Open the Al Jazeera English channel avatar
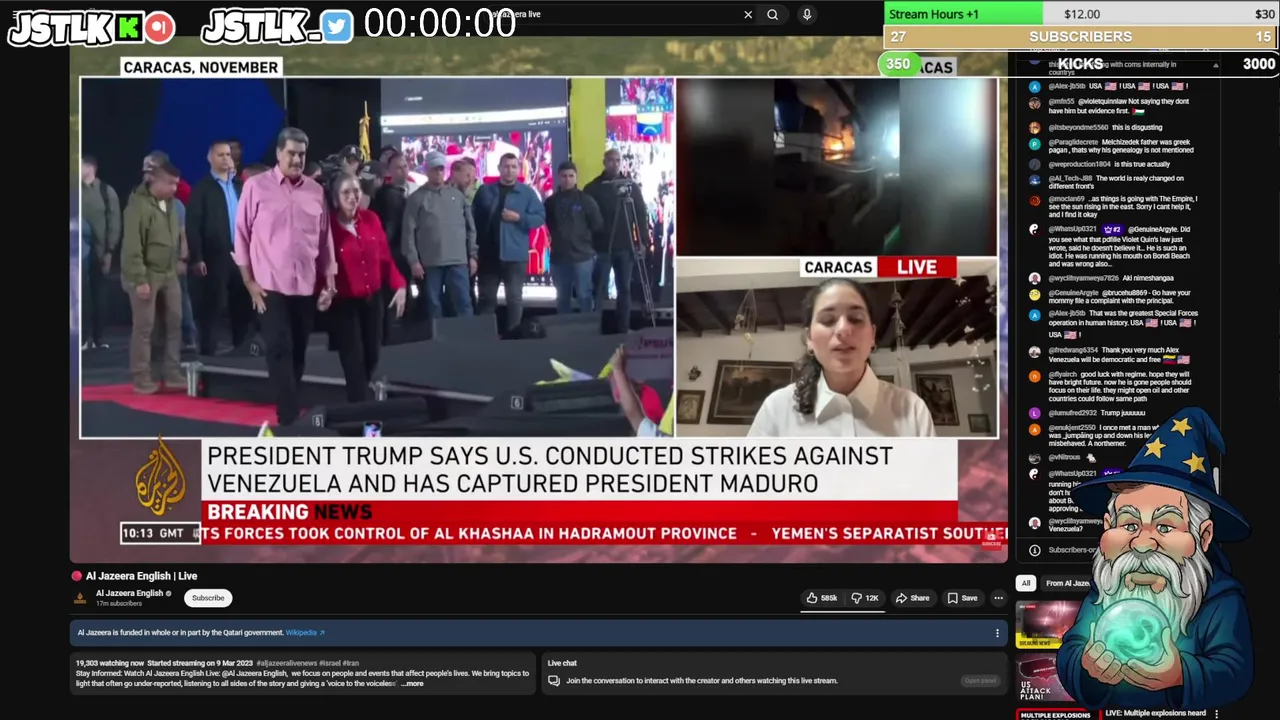 (80, 598)
